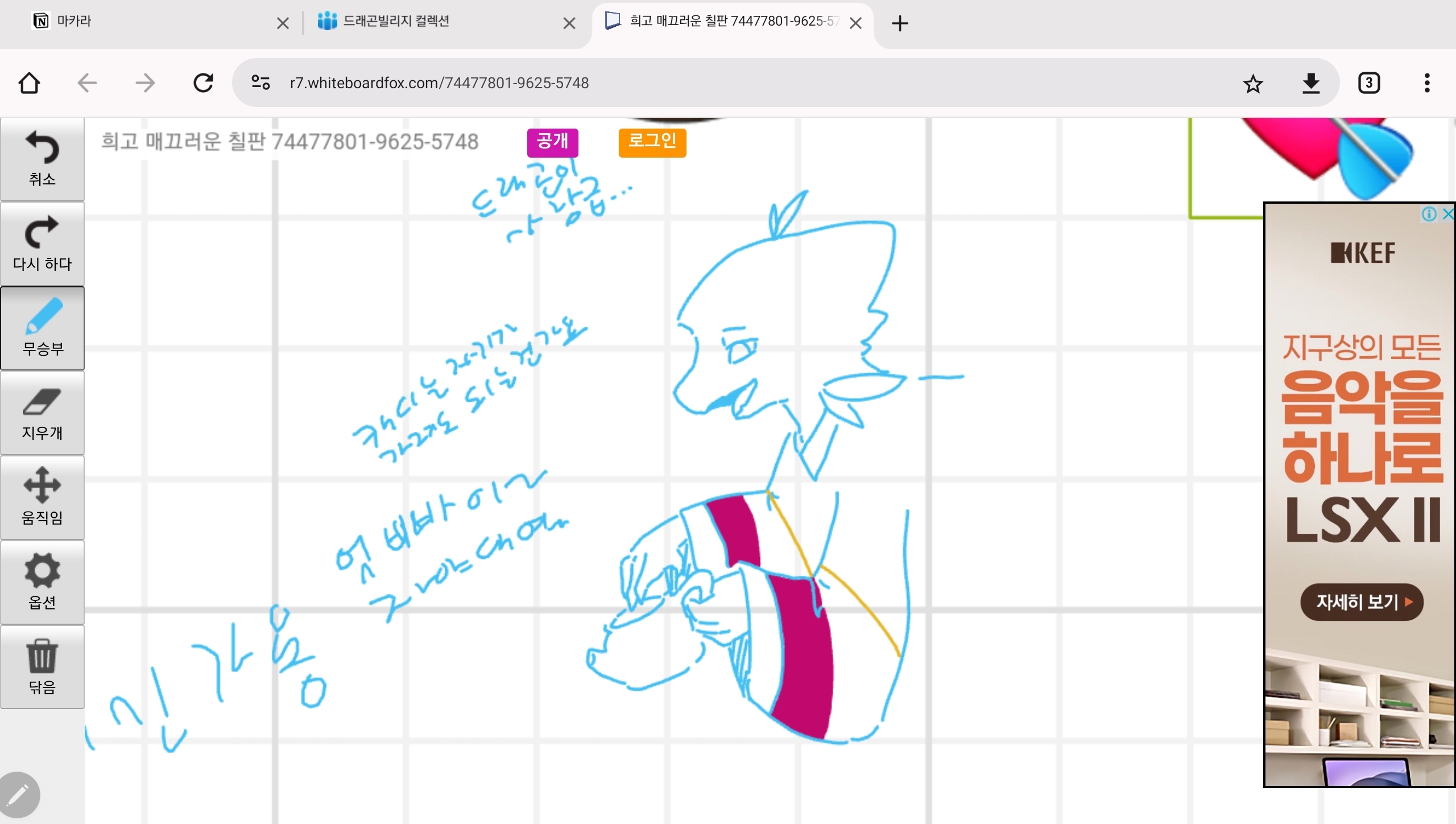Image resolution: width=1456 pixels, height=824 pixels.
Task: Switch to the 마카라 Notion tab
Action: click(148, 22)
